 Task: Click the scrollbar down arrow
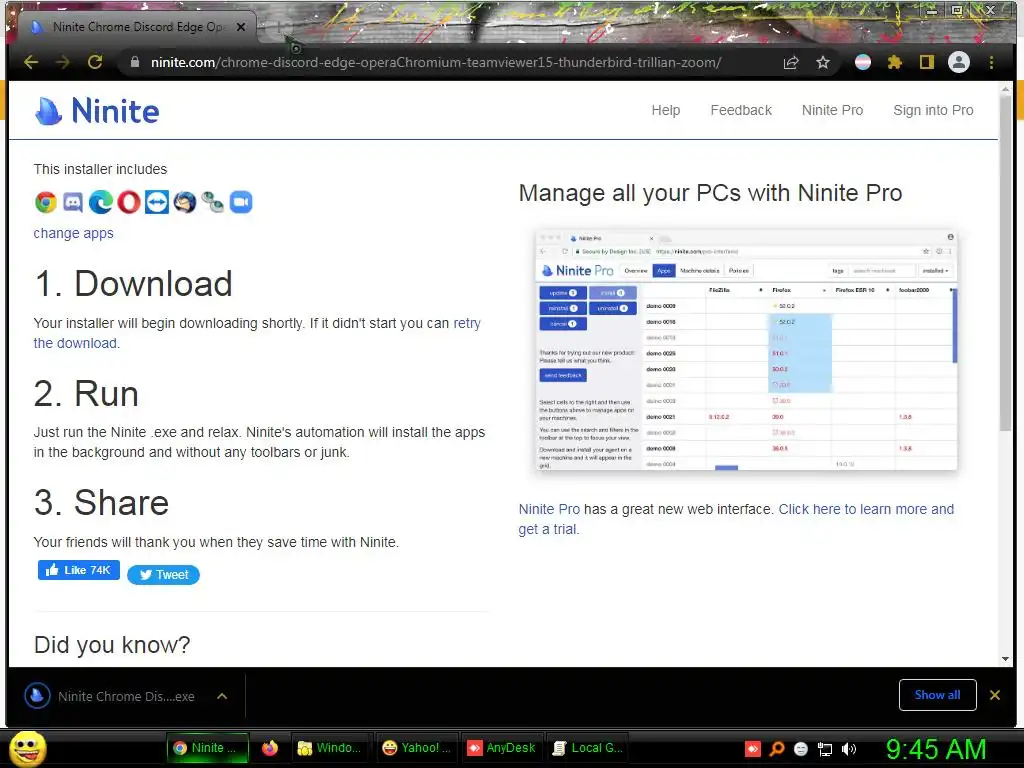[1006, 659]
